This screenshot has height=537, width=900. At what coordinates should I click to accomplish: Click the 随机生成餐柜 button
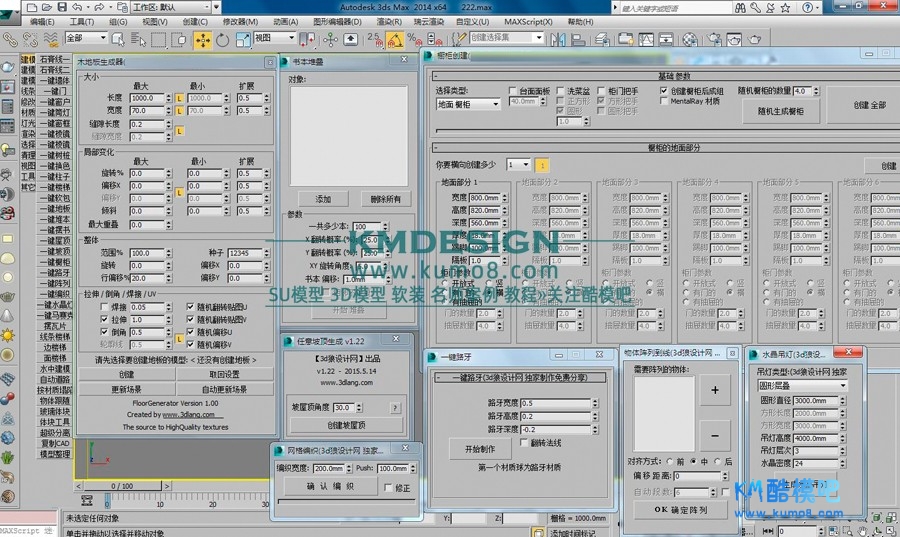click(780, 111)
